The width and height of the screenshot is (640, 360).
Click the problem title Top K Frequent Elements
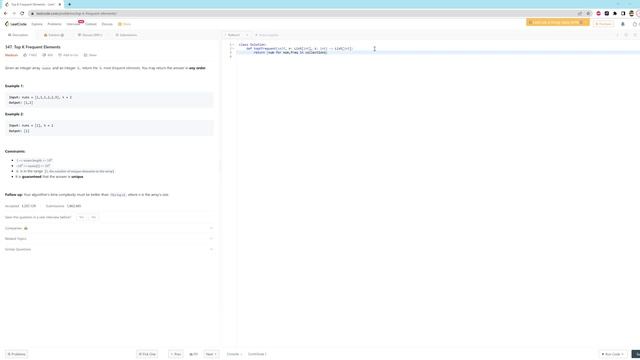33,47
